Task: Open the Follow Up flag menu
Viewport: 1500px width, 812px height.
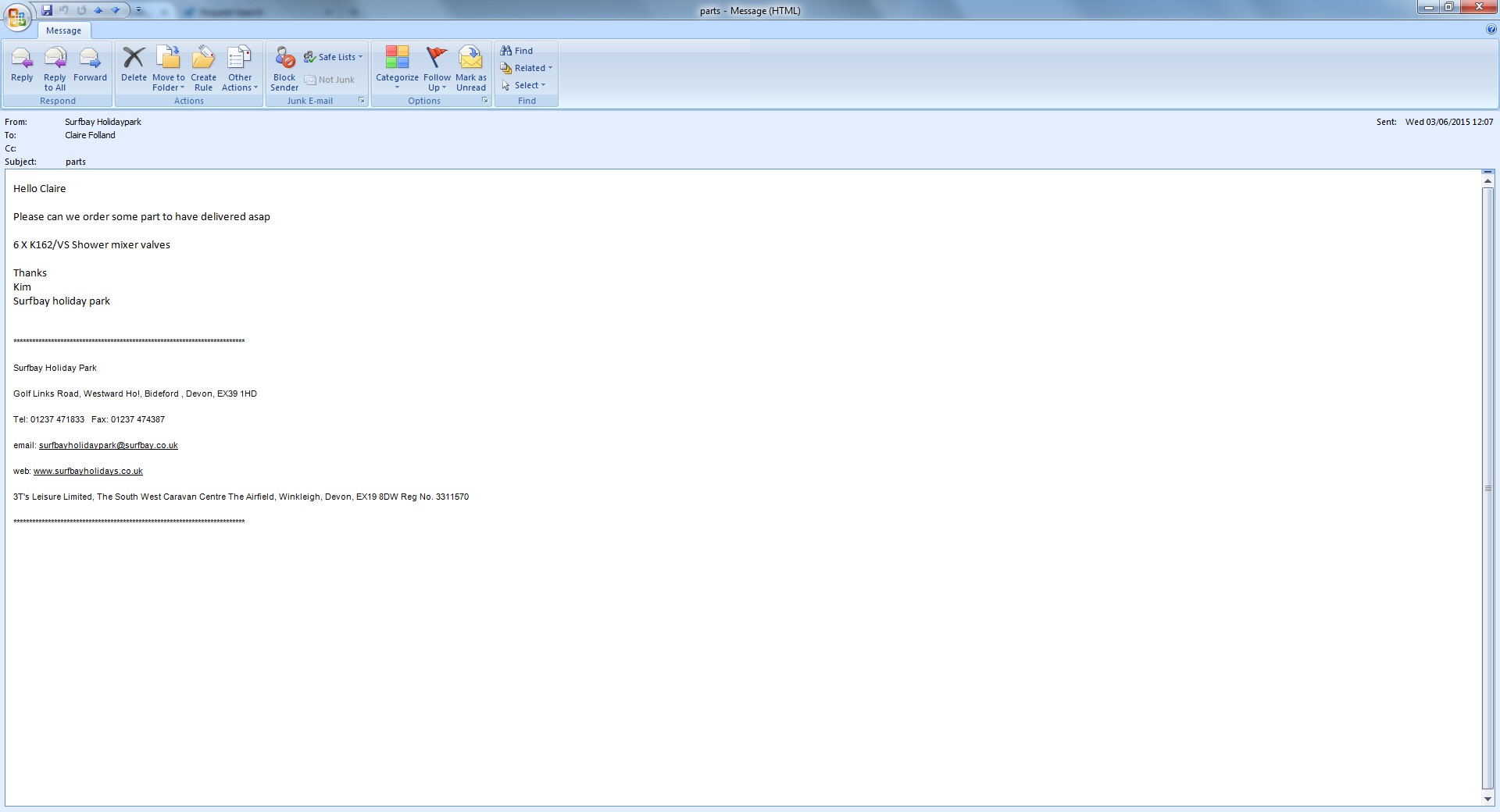Action: tap(437, 69)
